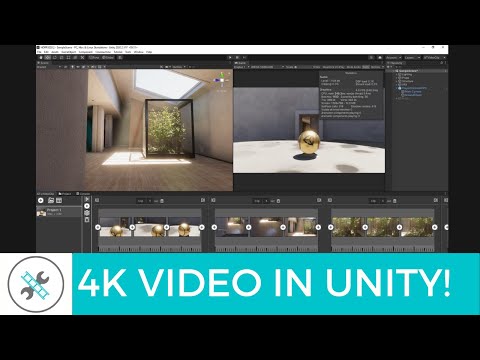The image size is (480, 360).
Task: Select the first gold sphere clip thumbnail
Action: pyautogui.click(x=115, y=227)
